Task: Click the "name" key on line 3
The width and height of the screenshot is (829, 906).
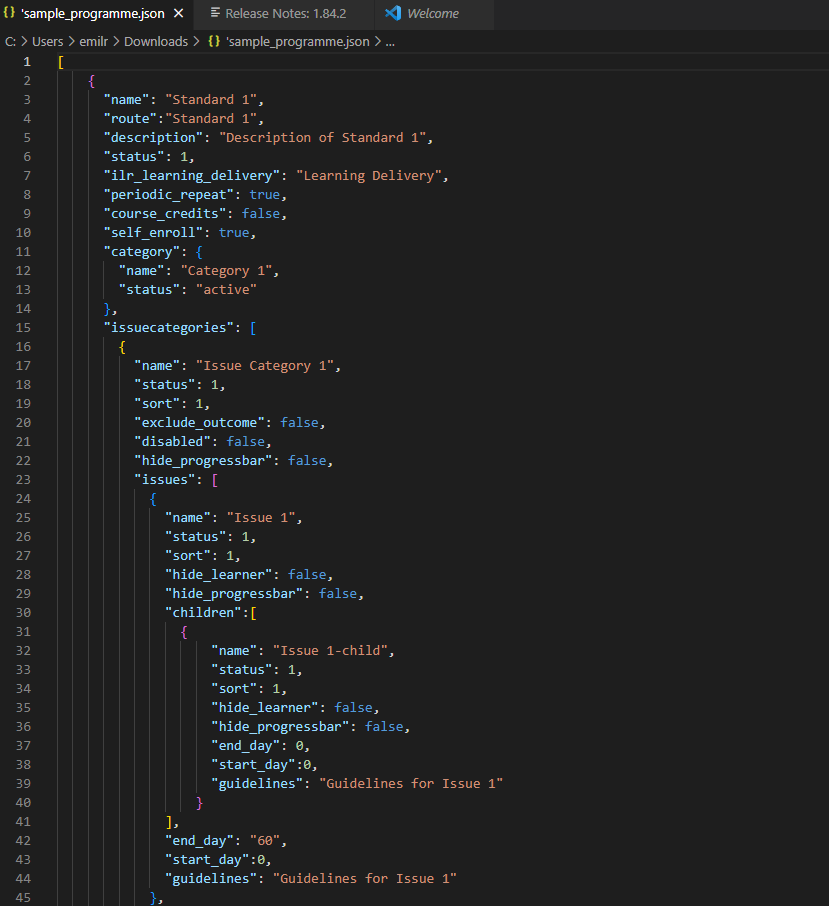Action: (x=126, y=100)
